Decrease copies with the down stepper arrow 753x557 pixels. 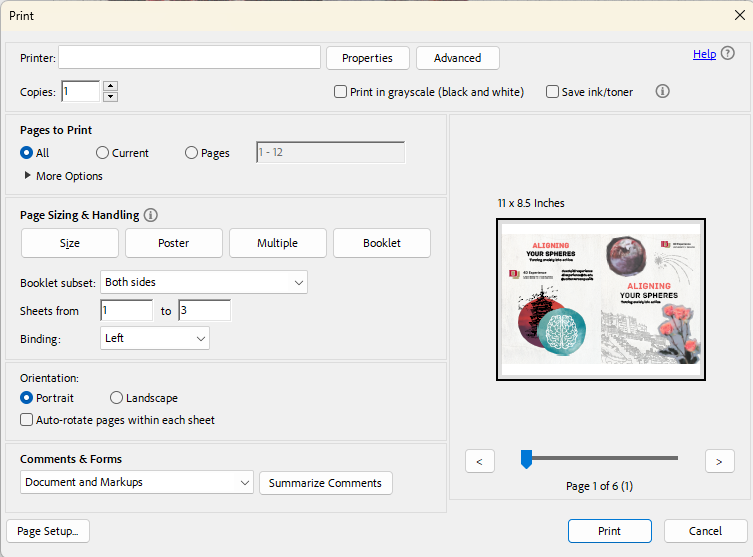[110, 97]
